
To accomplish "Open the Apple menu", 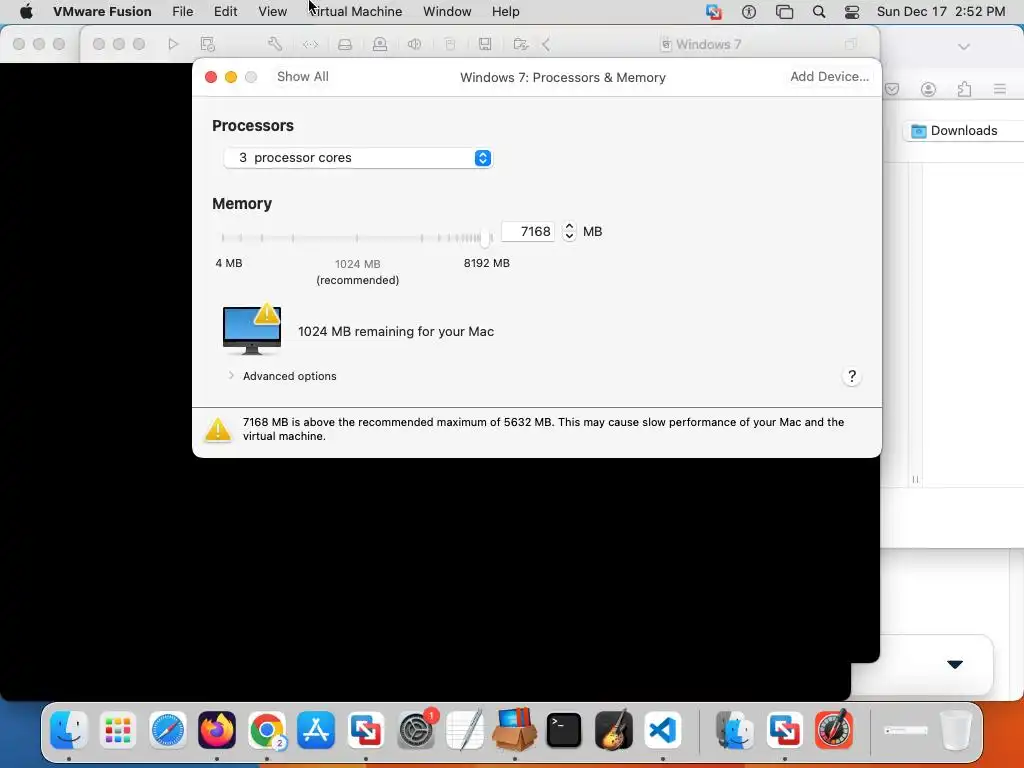I will pos(26,12).
